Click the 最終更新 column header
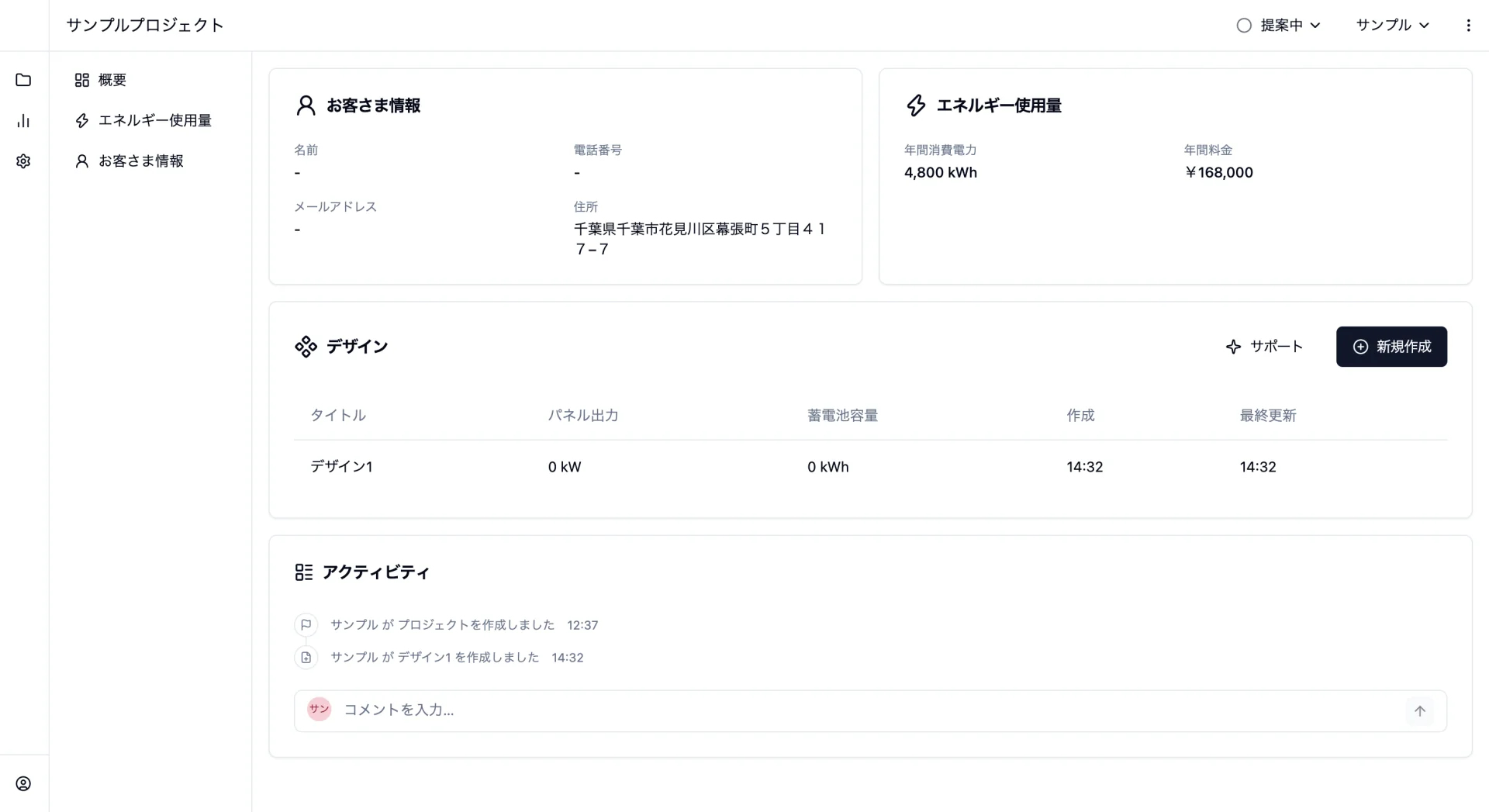 point(1268,416)
